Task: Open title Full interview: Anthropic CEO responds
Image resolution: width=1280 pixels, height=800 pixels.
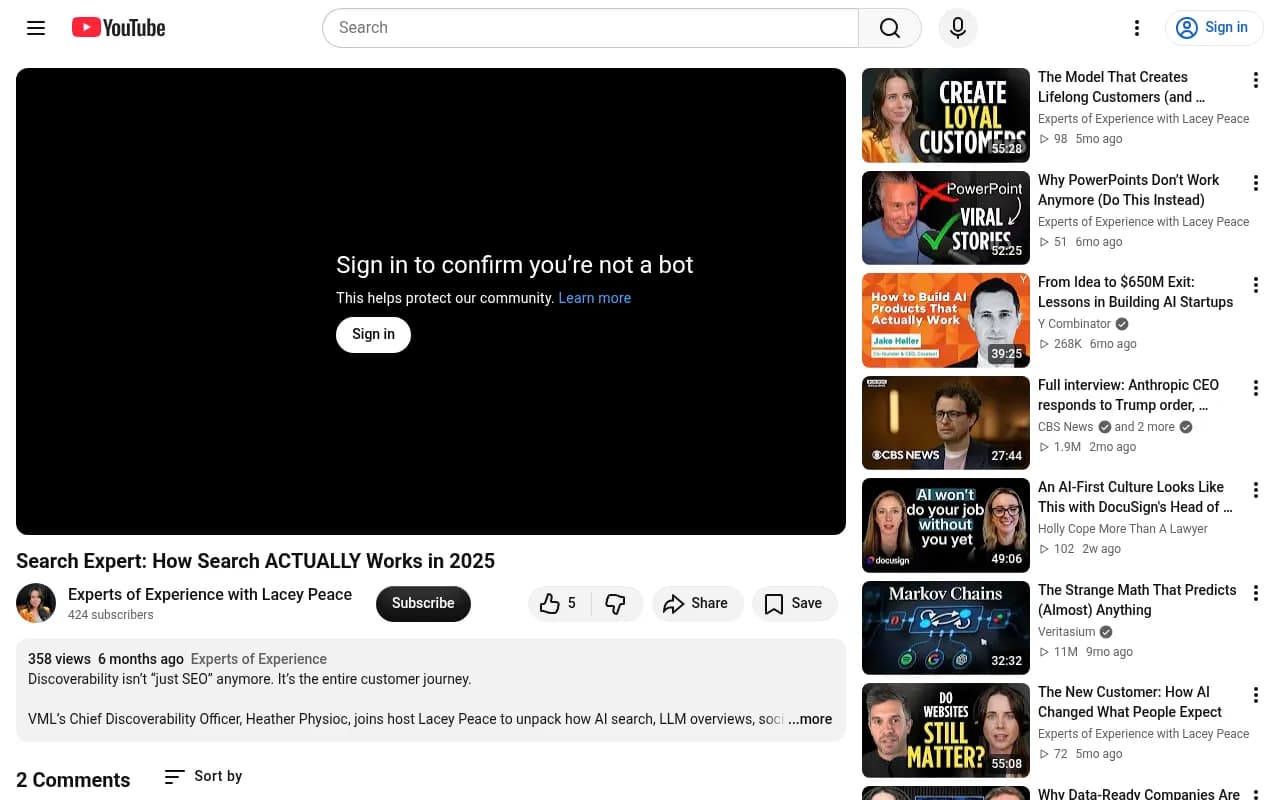Action: click(1128, 395)
